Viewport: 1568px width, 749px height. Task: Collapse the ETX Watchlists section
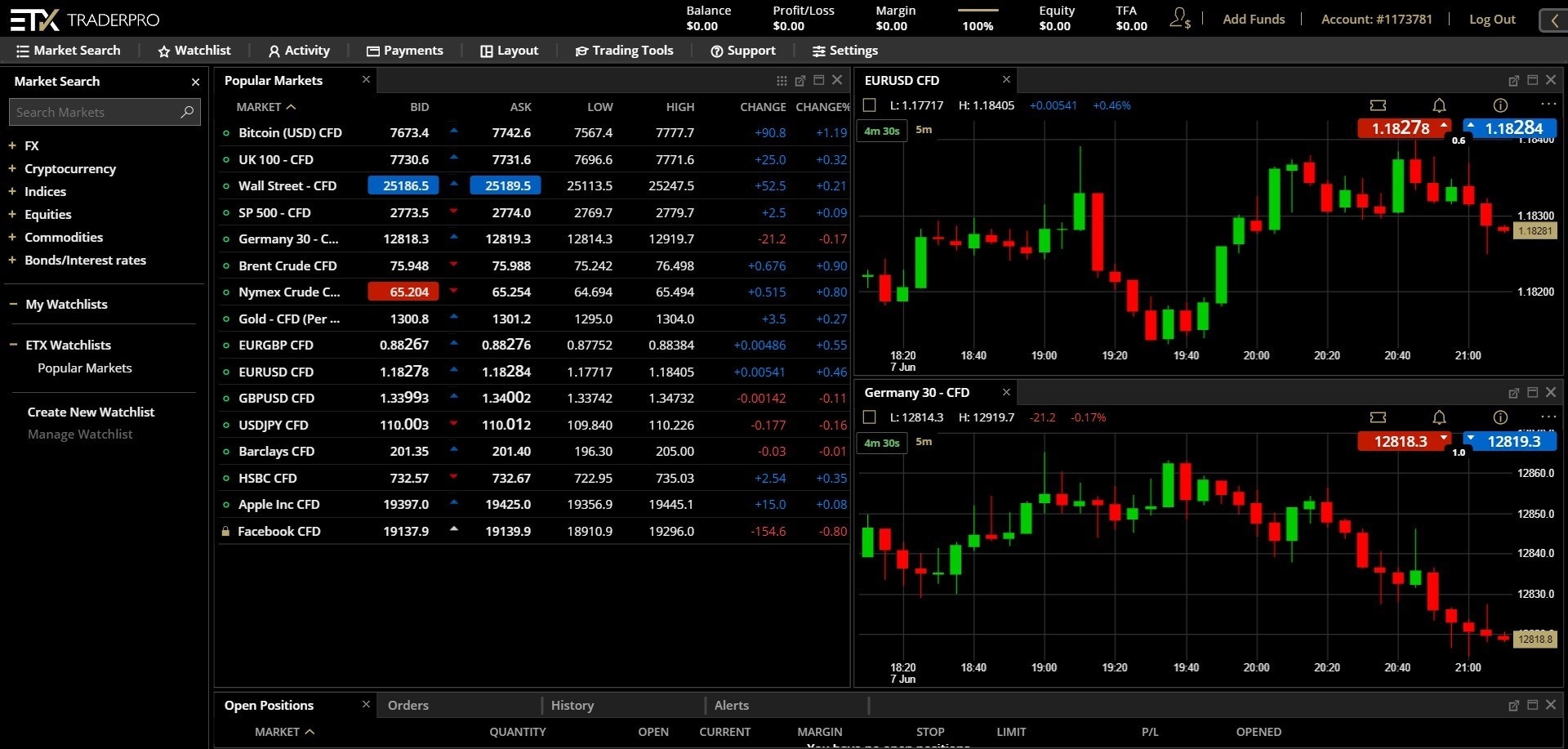[x=13, y=345]
